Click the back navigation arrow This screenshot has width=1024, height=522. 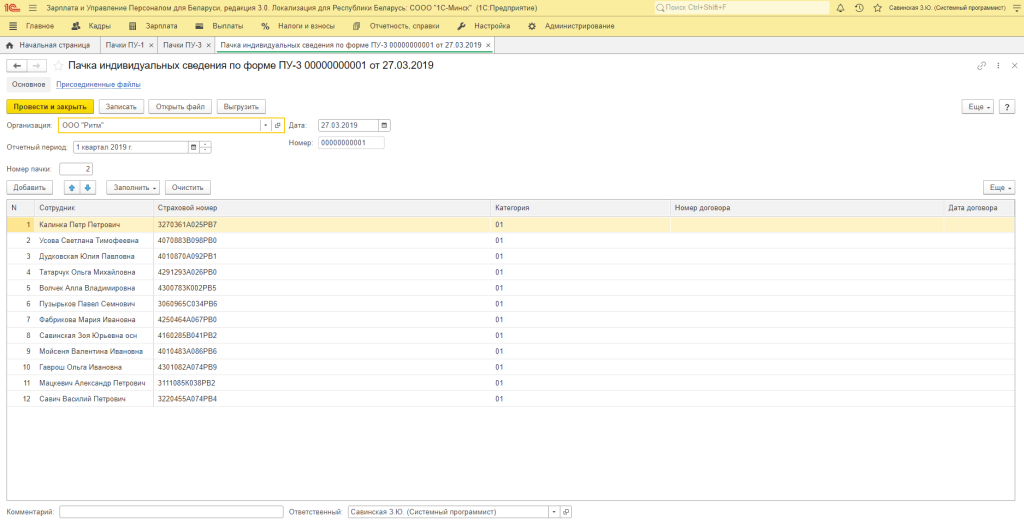17,65
